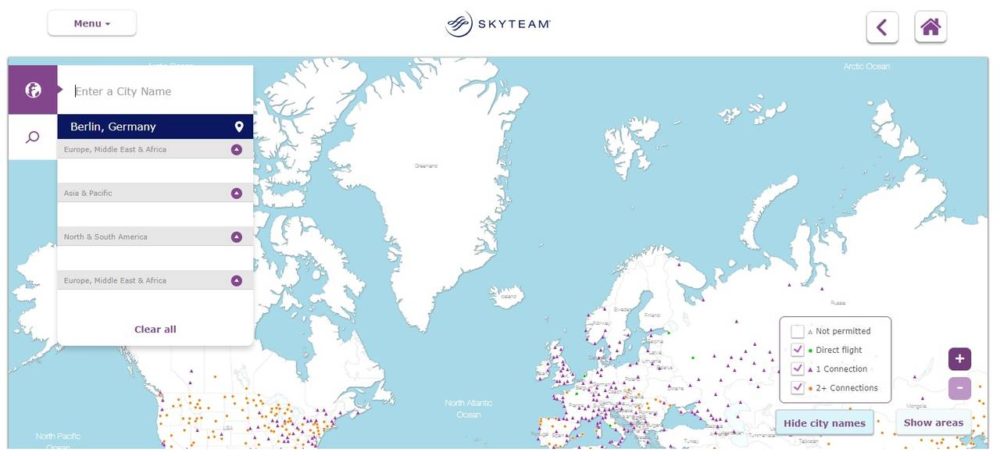Click the SkyTeam logo
The height and width of the screenshot is (456, 1000).
coord(498,24)
